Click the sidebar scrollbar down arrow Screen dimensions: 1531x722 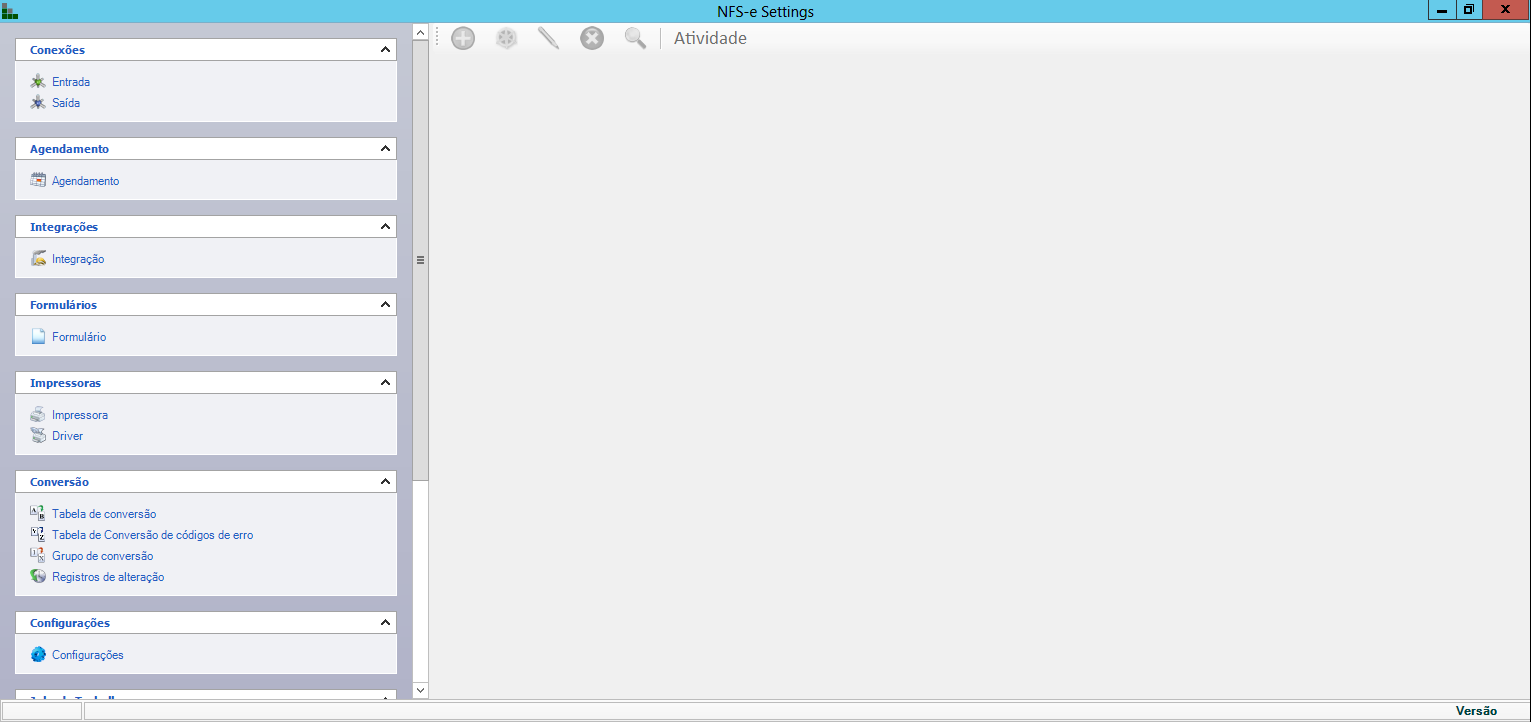coord(421,690)
